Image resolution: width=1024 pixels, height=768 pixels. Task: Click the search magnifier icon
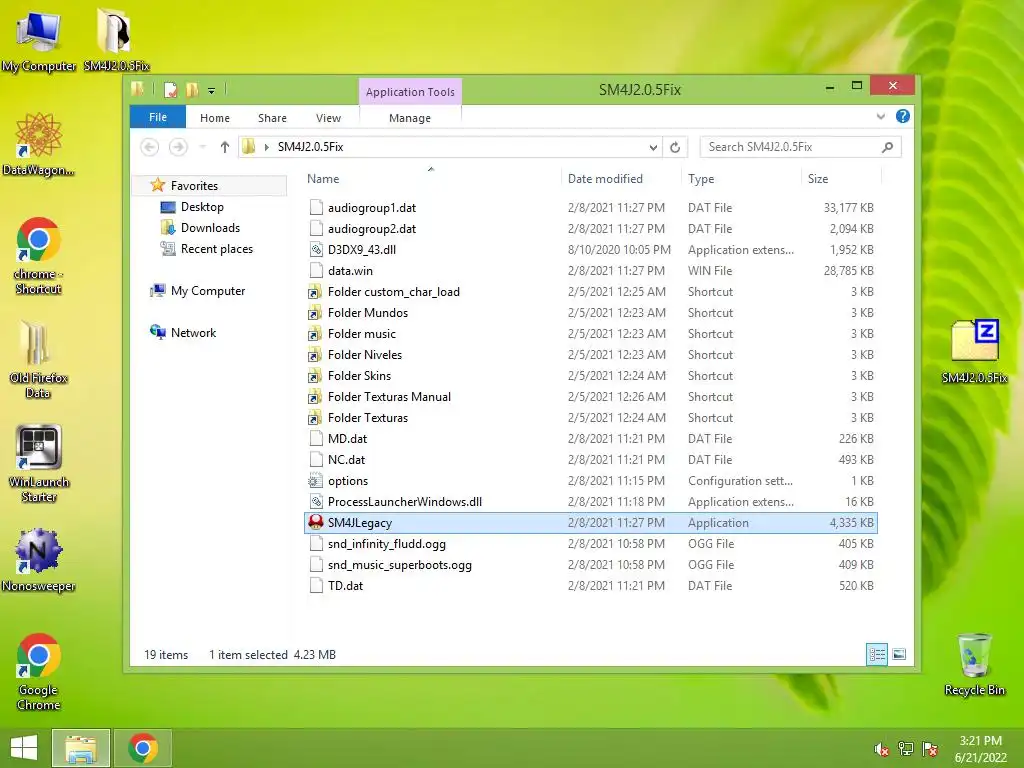pos(887,147)
